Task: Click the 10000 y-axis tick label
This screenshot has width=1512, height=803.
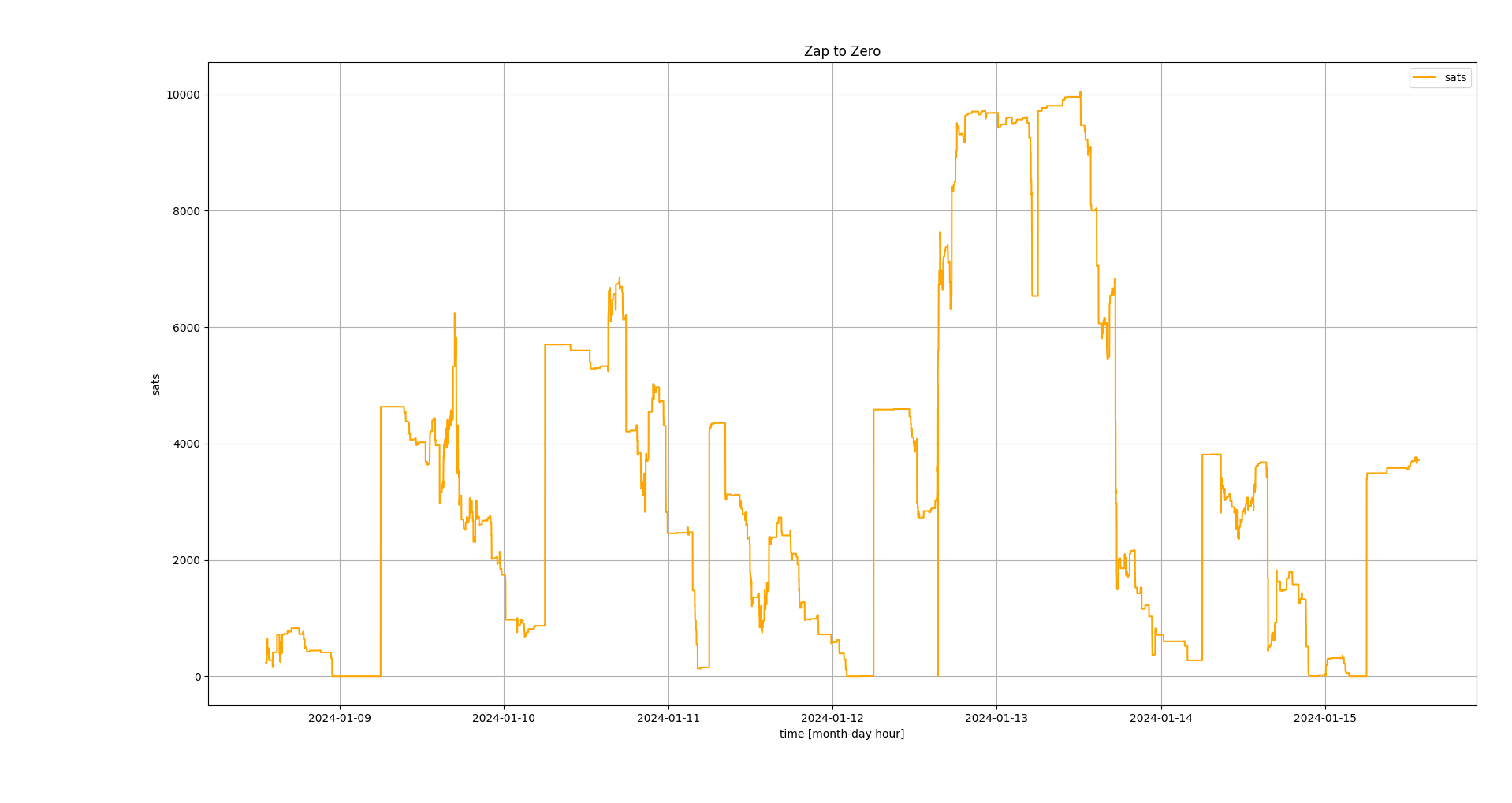Action: tap(183, 95)
